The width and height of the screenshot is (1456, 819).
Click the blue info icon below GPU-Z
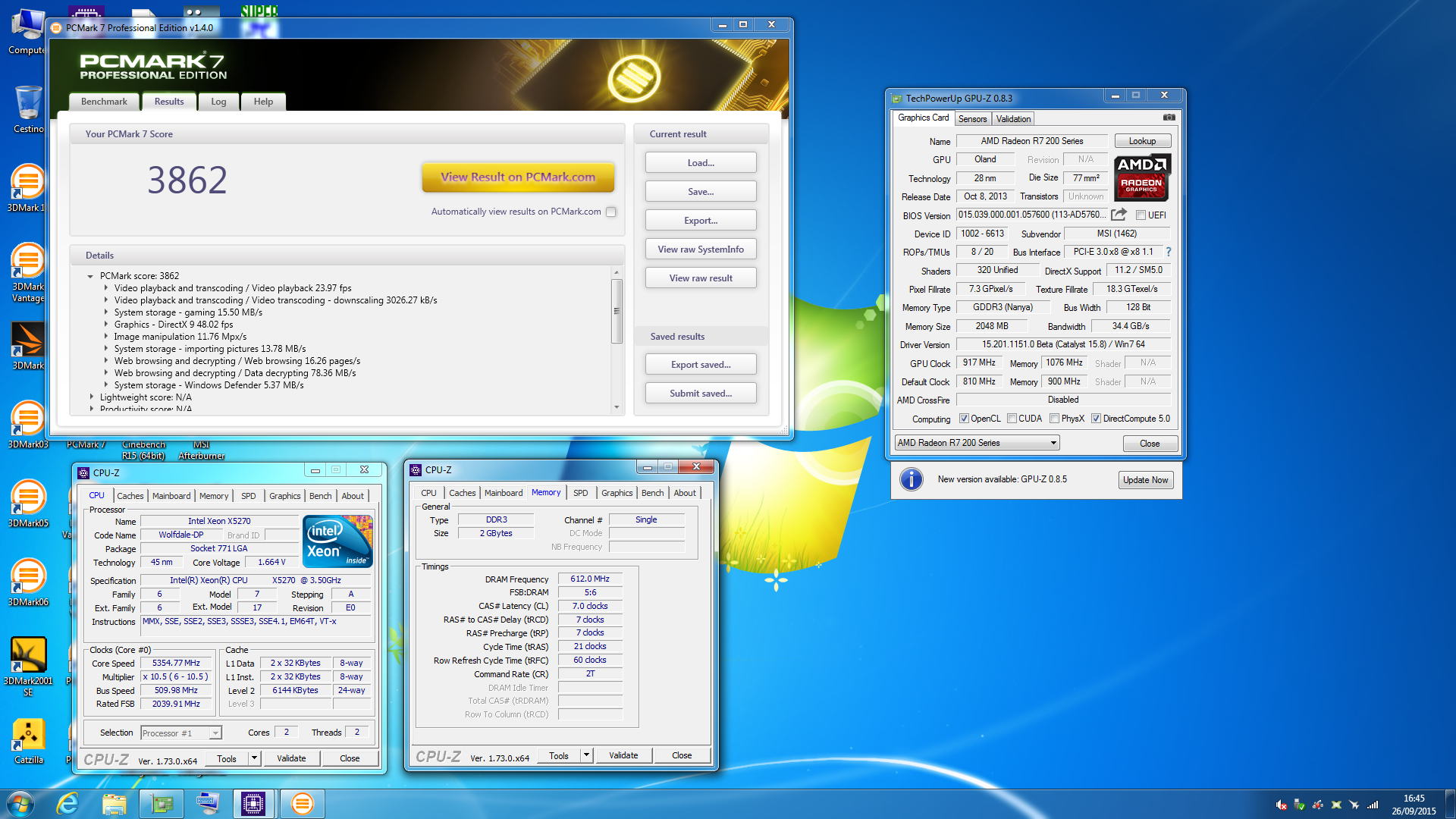pos(911,479)
